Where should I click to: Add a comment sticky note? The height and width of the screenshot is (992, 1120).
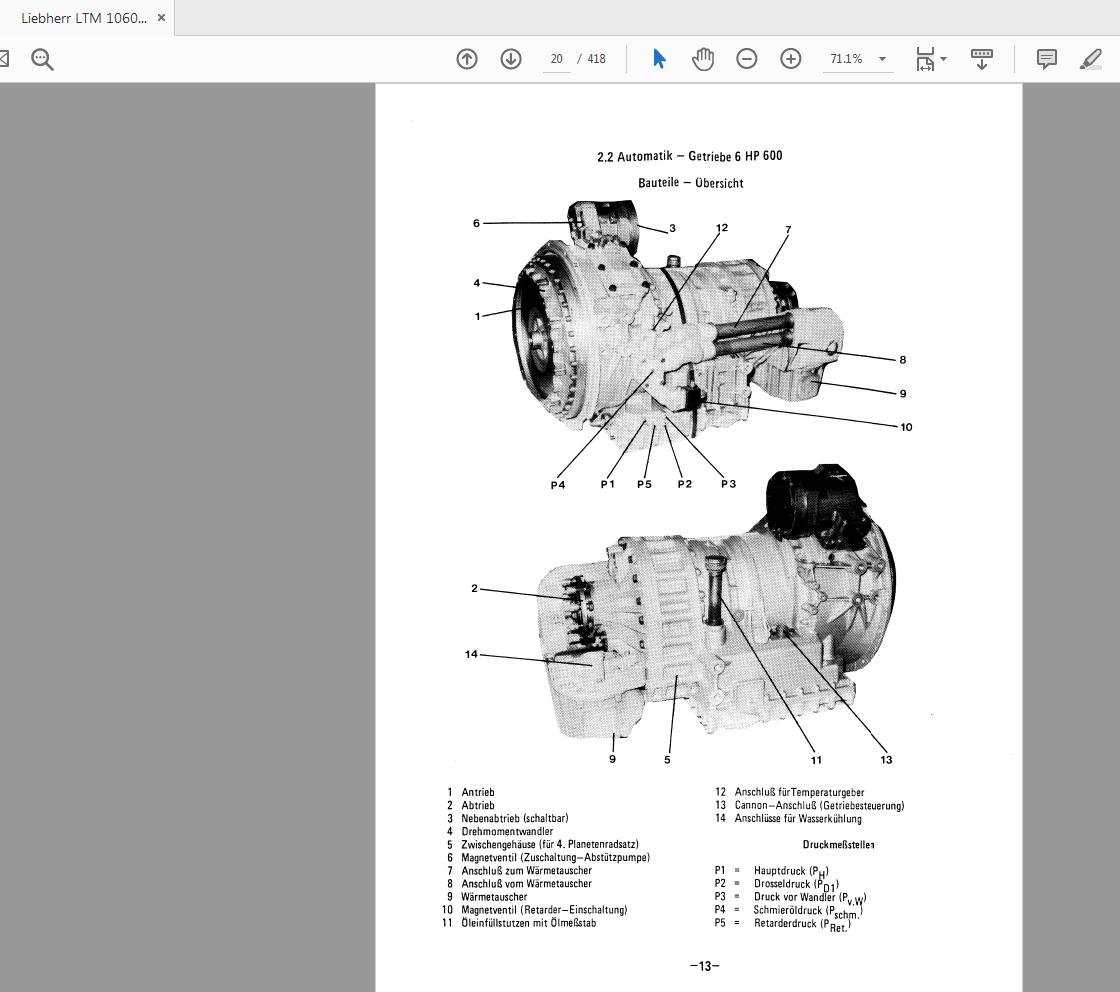tap(1046, 59)
